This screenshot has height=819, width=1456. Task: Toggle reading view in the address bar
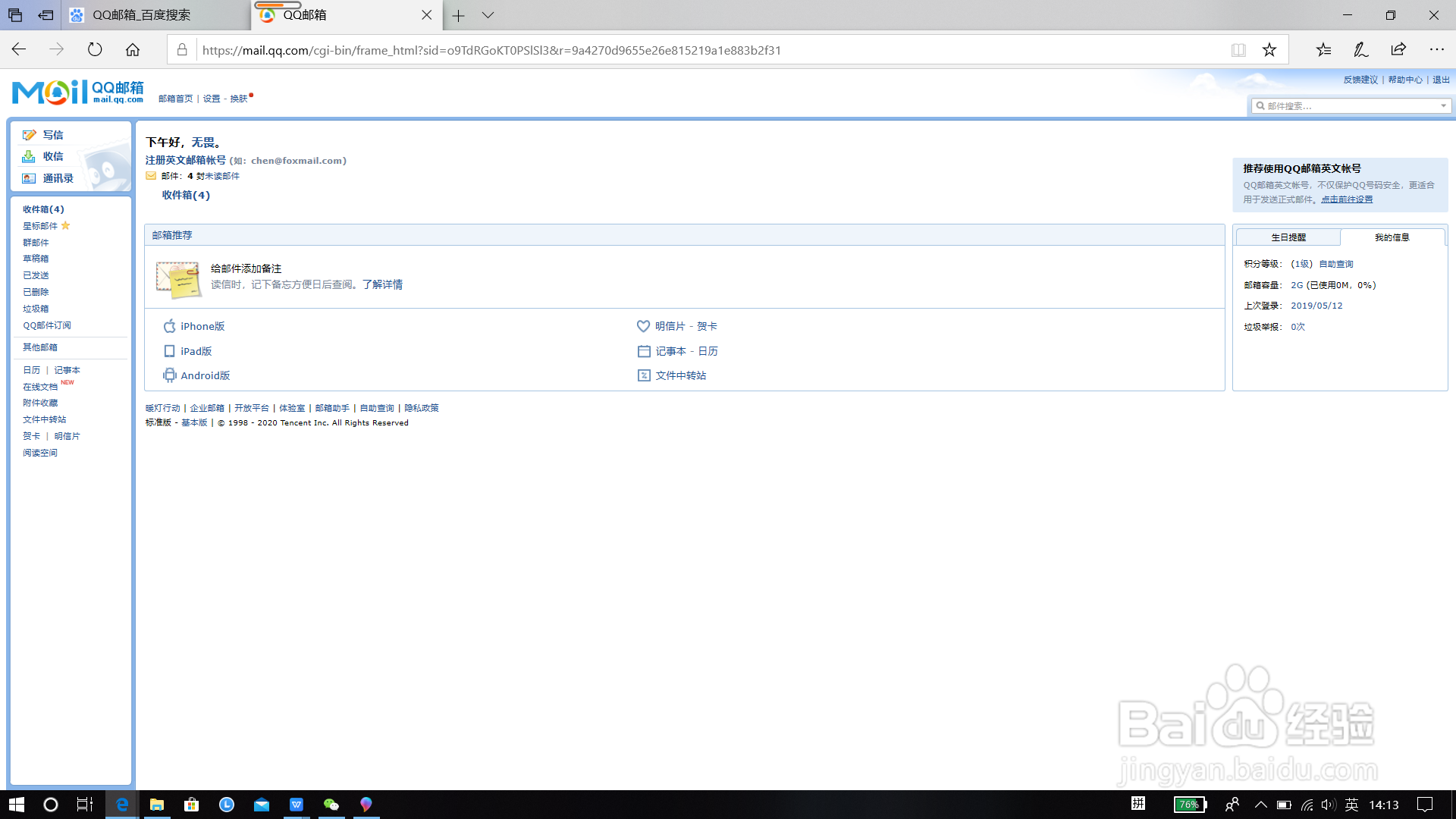1238,50
